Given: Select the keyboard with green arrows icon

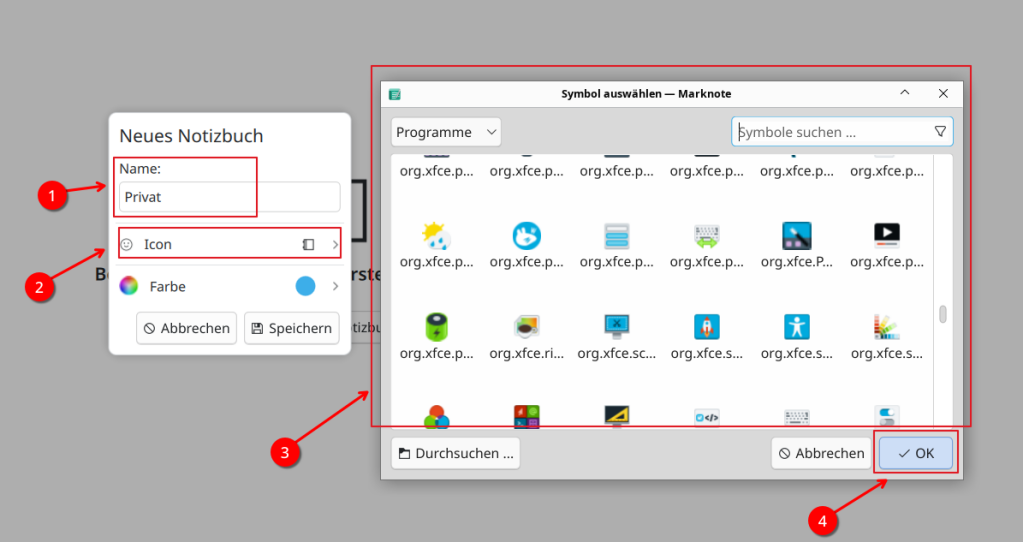Looking at the screenshot, I should tap(707, 236).
